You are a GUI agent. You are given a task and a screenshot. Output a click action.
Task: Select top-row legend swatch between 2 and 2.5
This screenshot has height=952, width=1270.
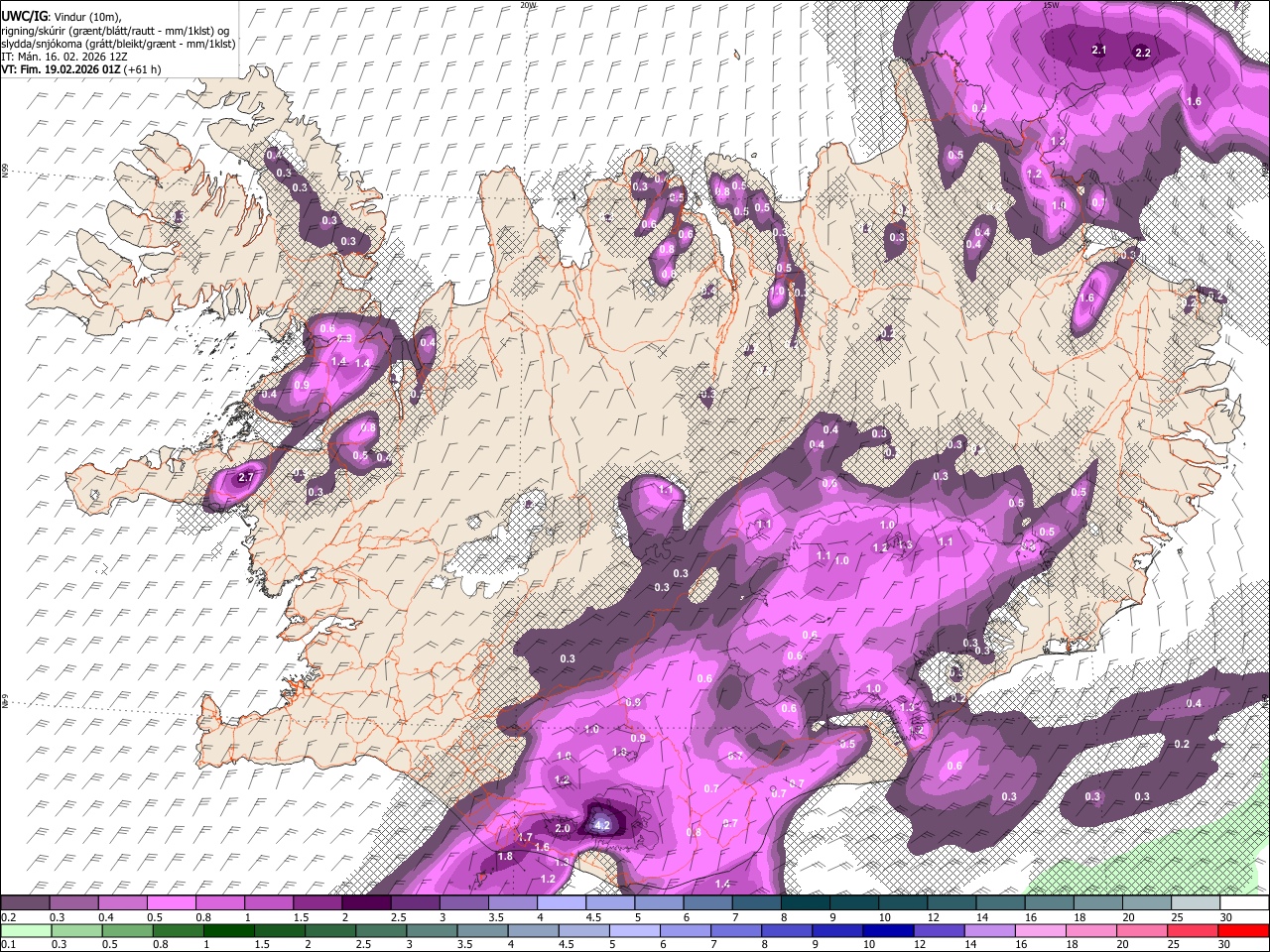click(x=365, y=902)
